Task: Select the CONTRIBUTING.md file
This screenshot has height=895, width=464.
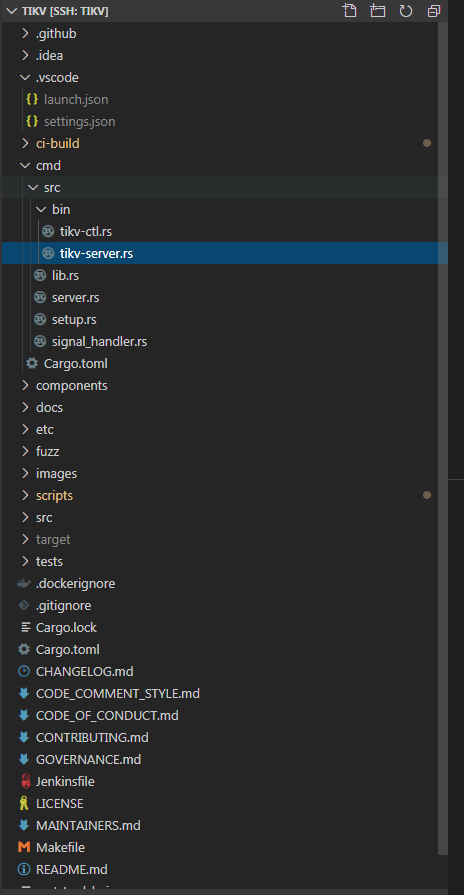Action: pyautogui.click(x=92, y=737)
